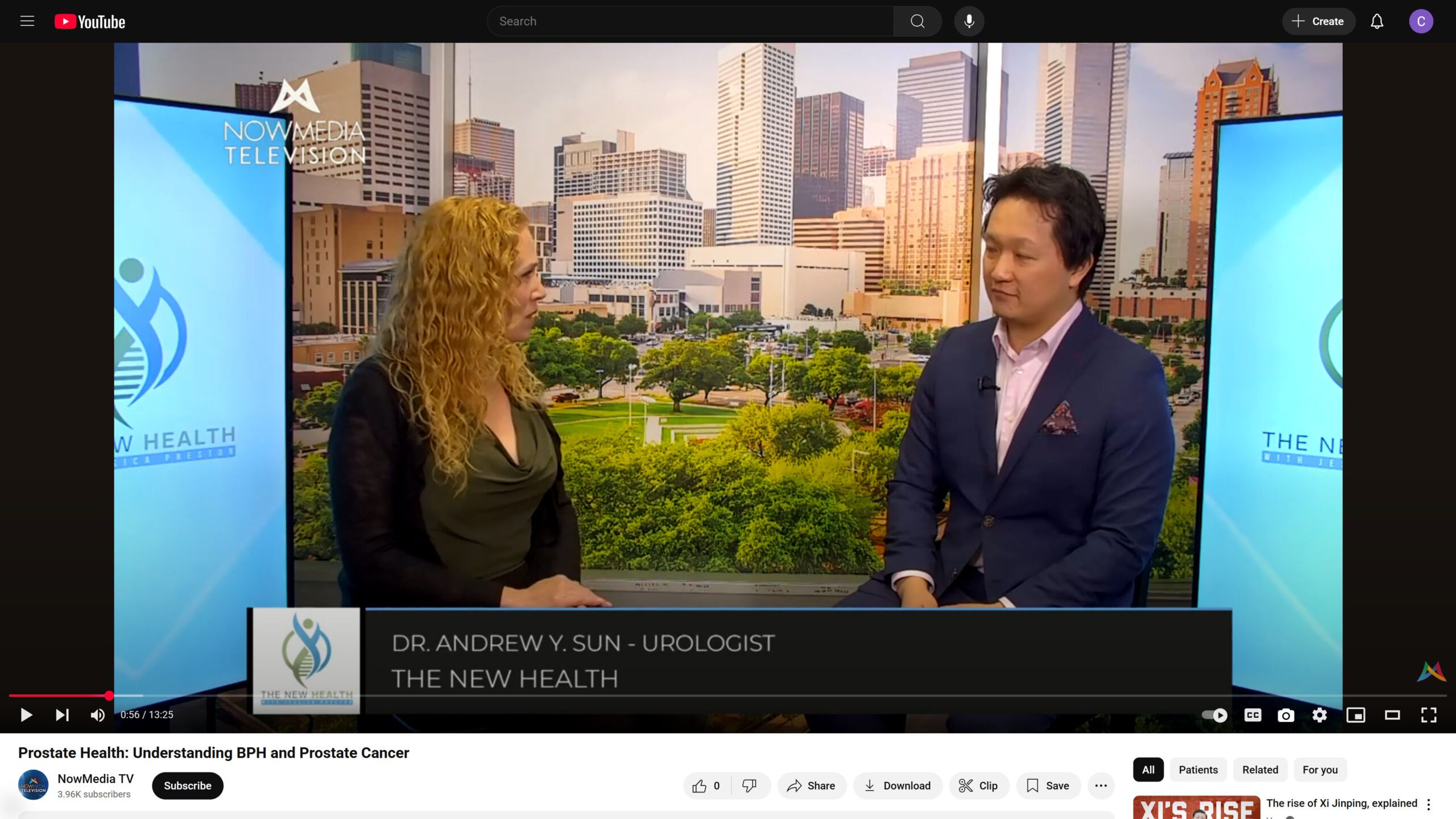
Task: Toggle closed captions on
Action: 1252,715
